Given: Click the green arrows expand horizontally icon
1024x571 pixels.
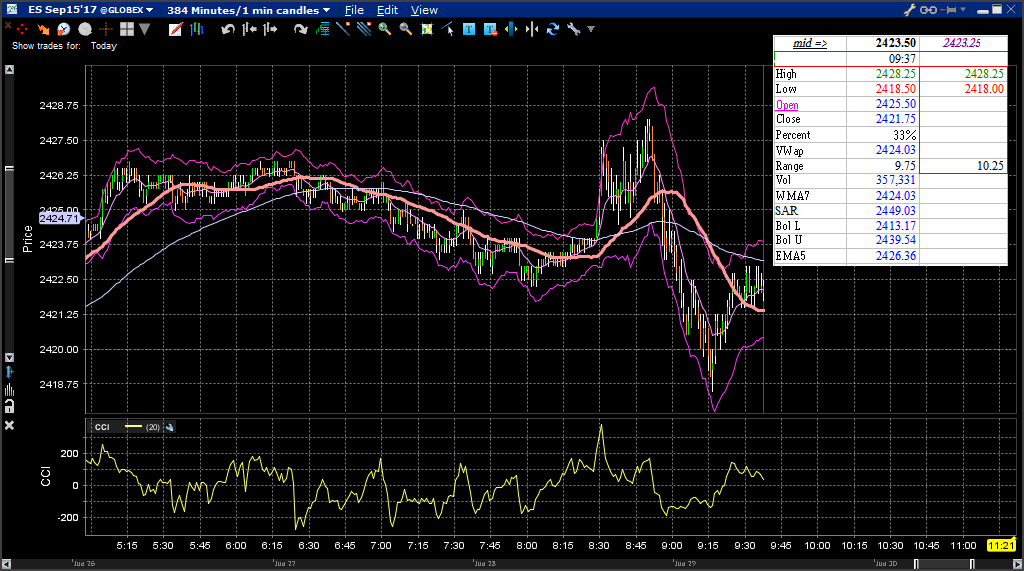Looking at the screenshot, I should tap(511, 29).
